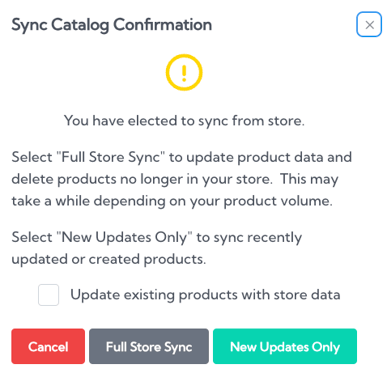The image size is (387, 373).
Task: Click the line 'updated or created products'
Action: click(x=109, y=259)
